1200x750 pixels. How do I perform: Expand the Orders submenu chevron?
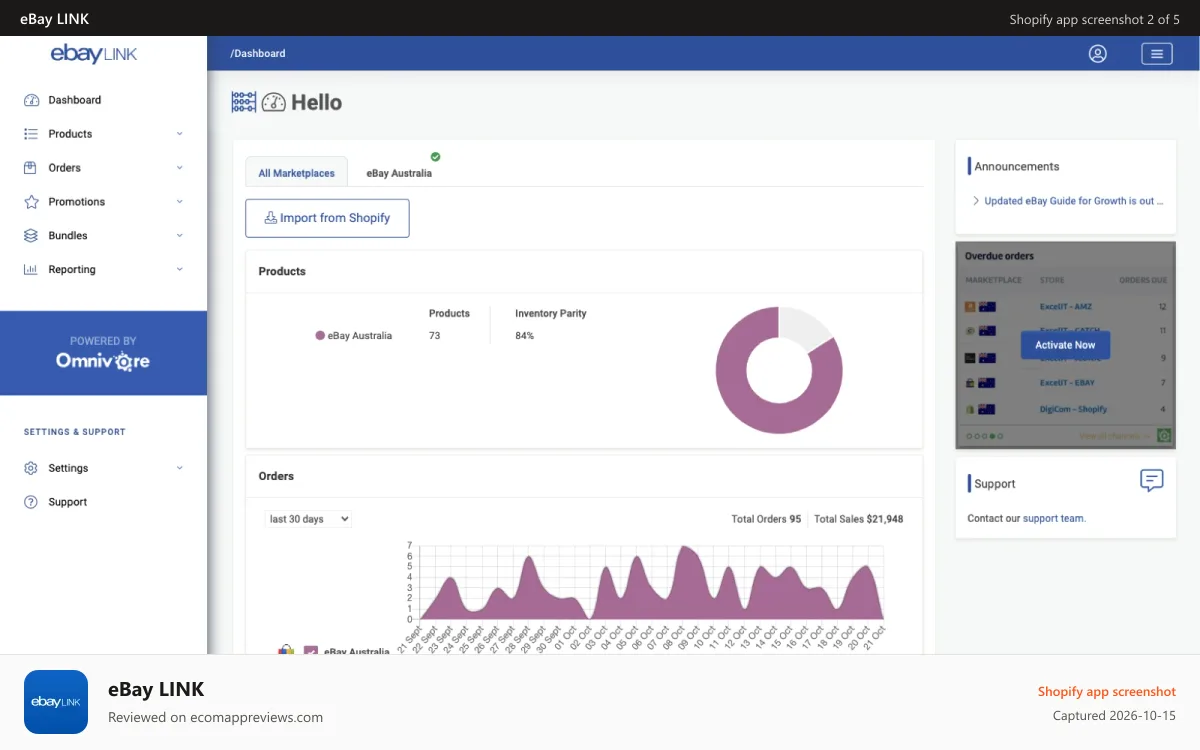click(x=180, y=168)
